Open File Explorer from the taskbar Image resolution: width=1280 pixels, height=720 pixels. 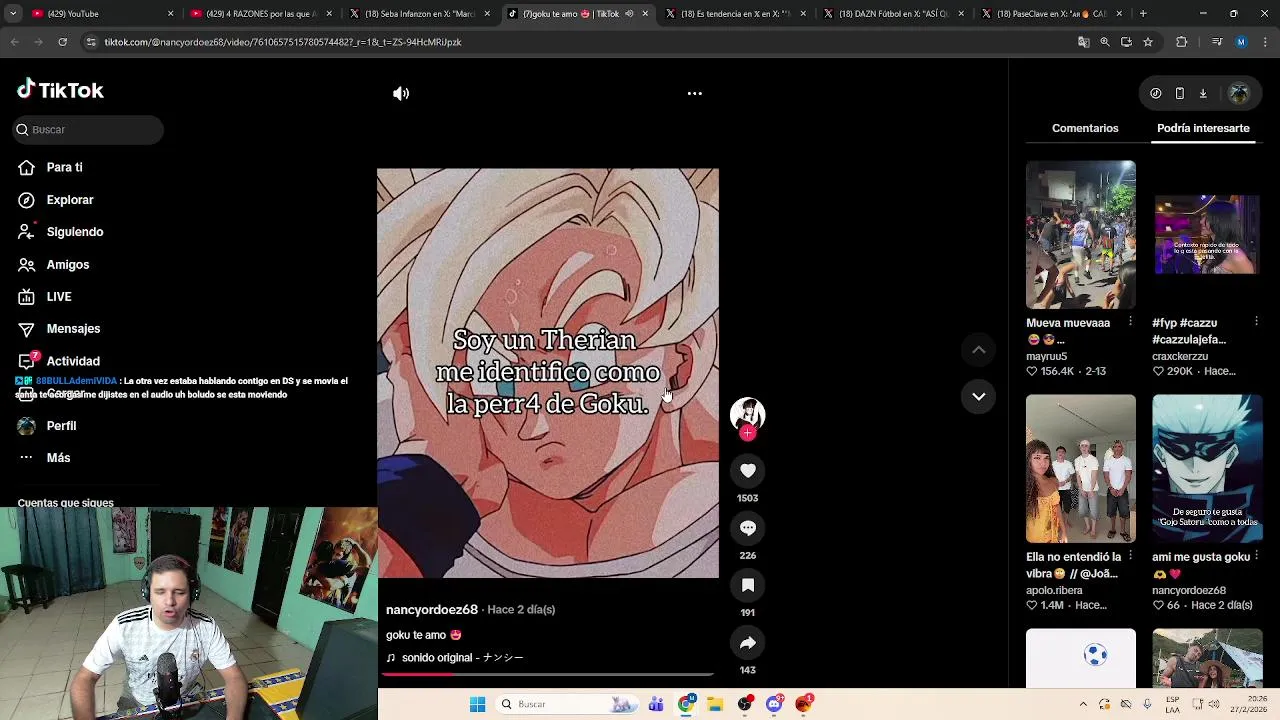(x=715, y=704)
